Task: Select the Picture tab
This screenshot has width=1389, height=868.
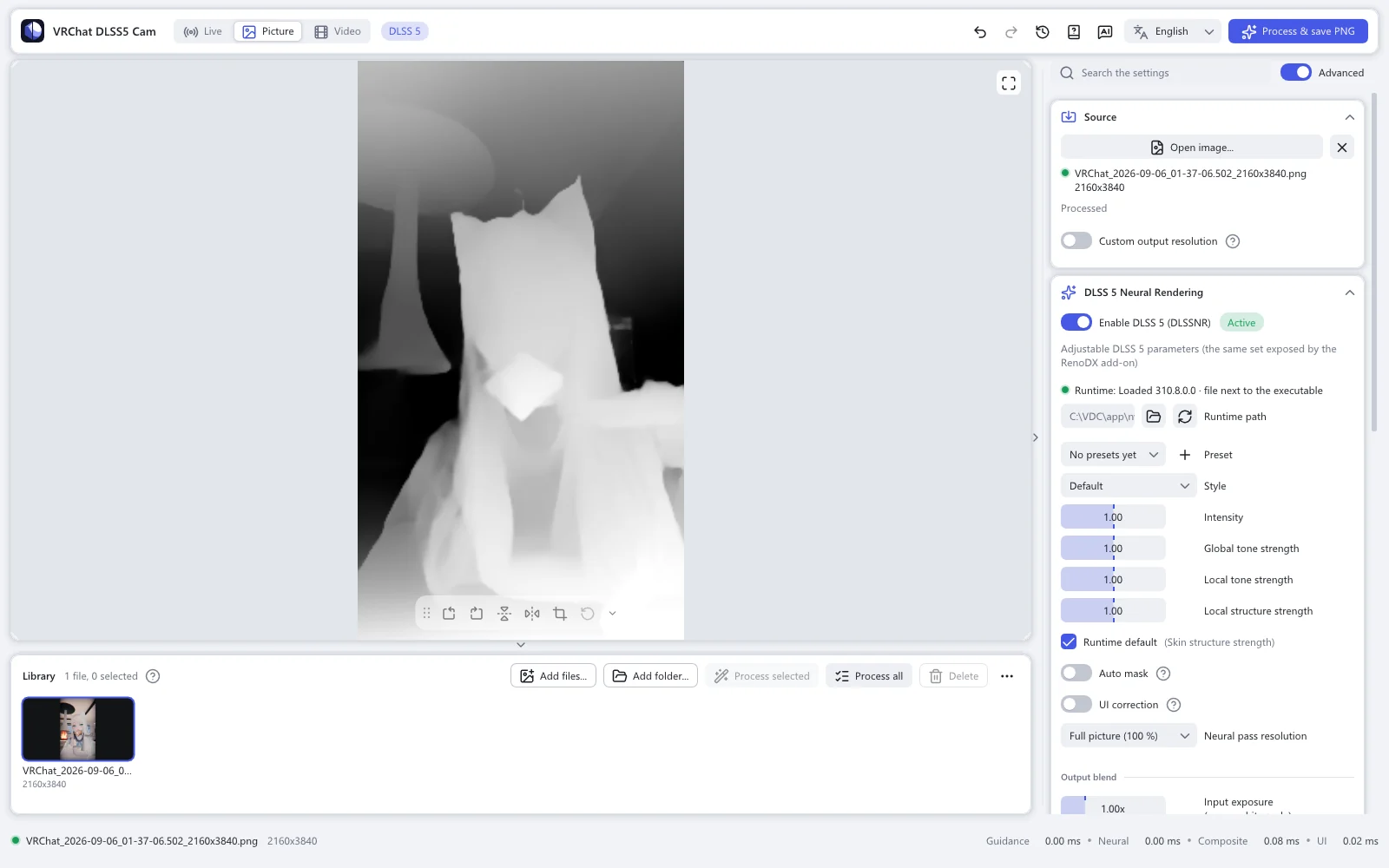Action: (x=268, y=32)
